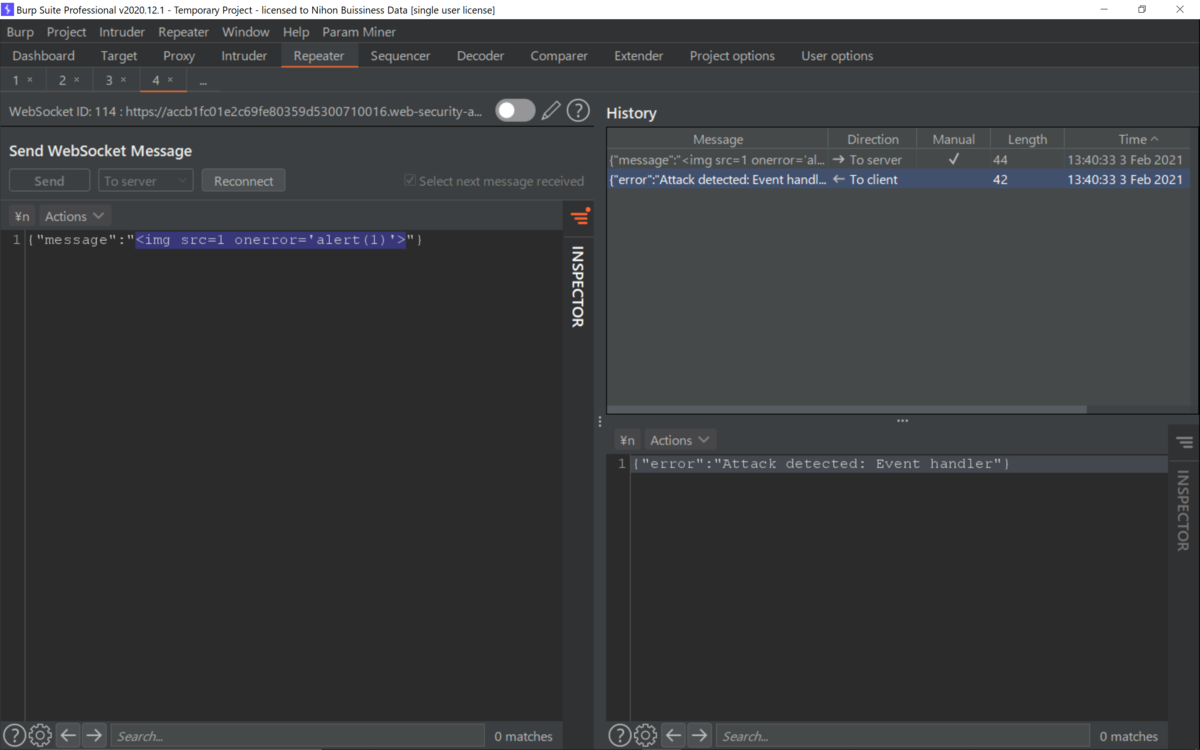Select the To server history row
Screen dimensions: 1200x750
click(899, 160)
